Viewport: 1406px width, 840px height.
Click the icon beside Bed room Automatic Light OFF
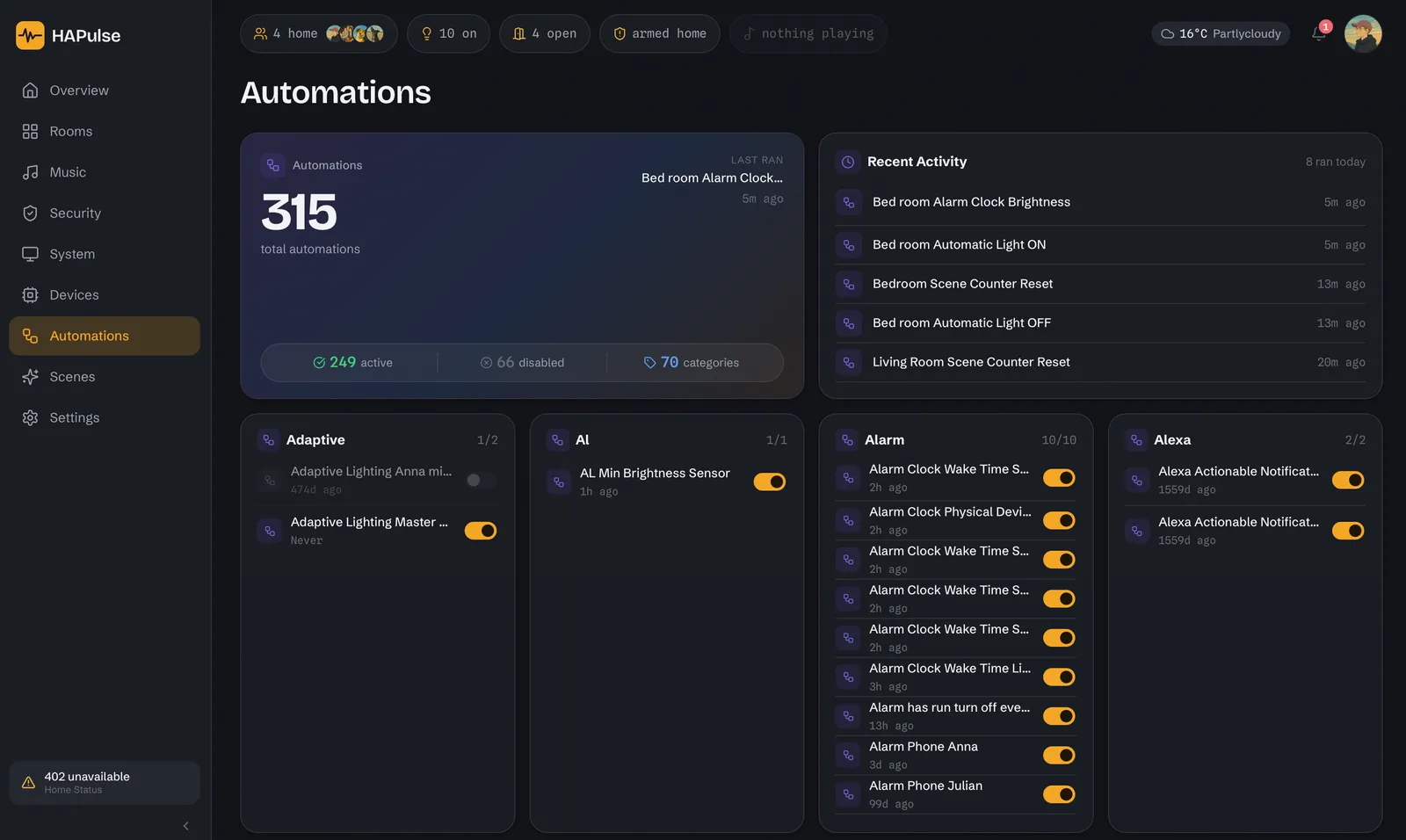[x=848, y=323]
